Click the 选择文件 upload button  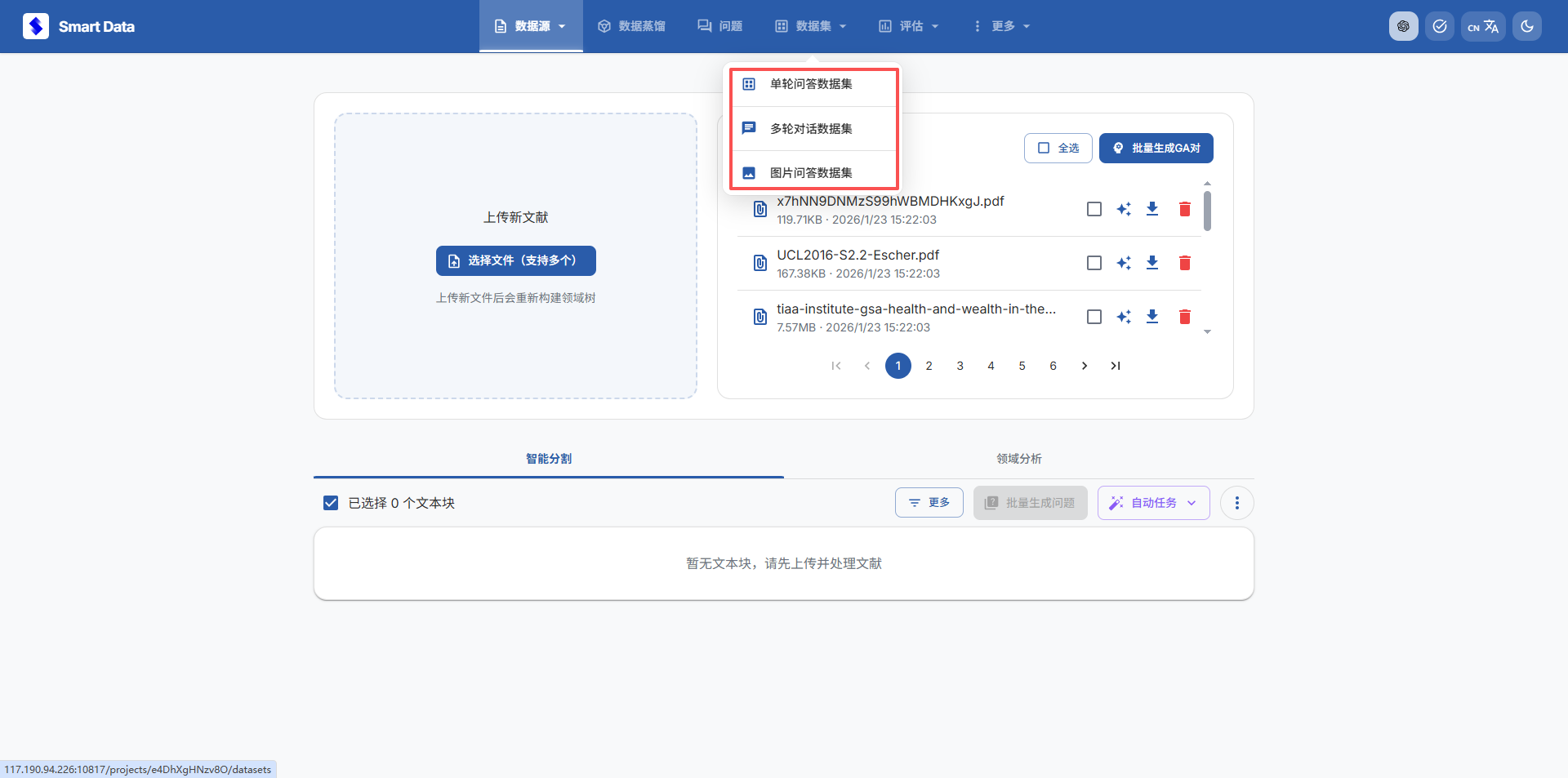[x=515, y=260]
